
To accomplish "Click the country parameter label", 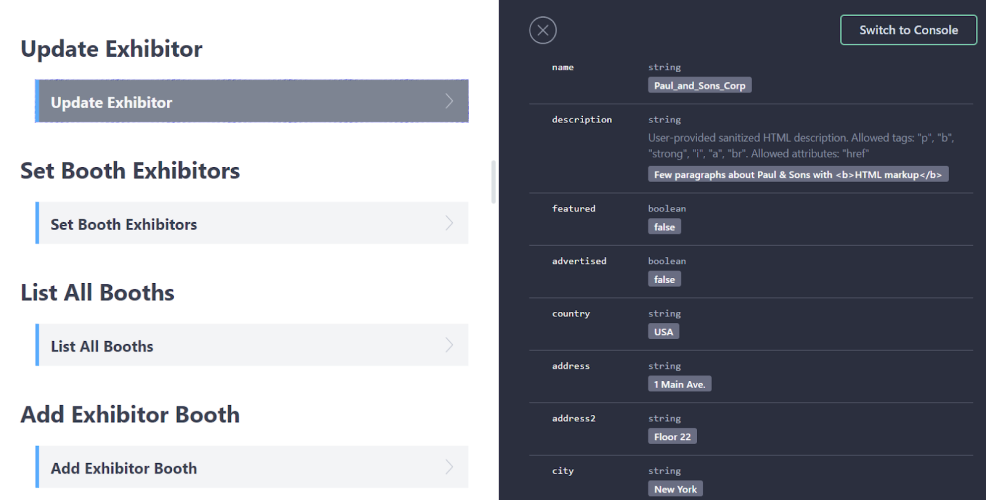I will [571, 314].
